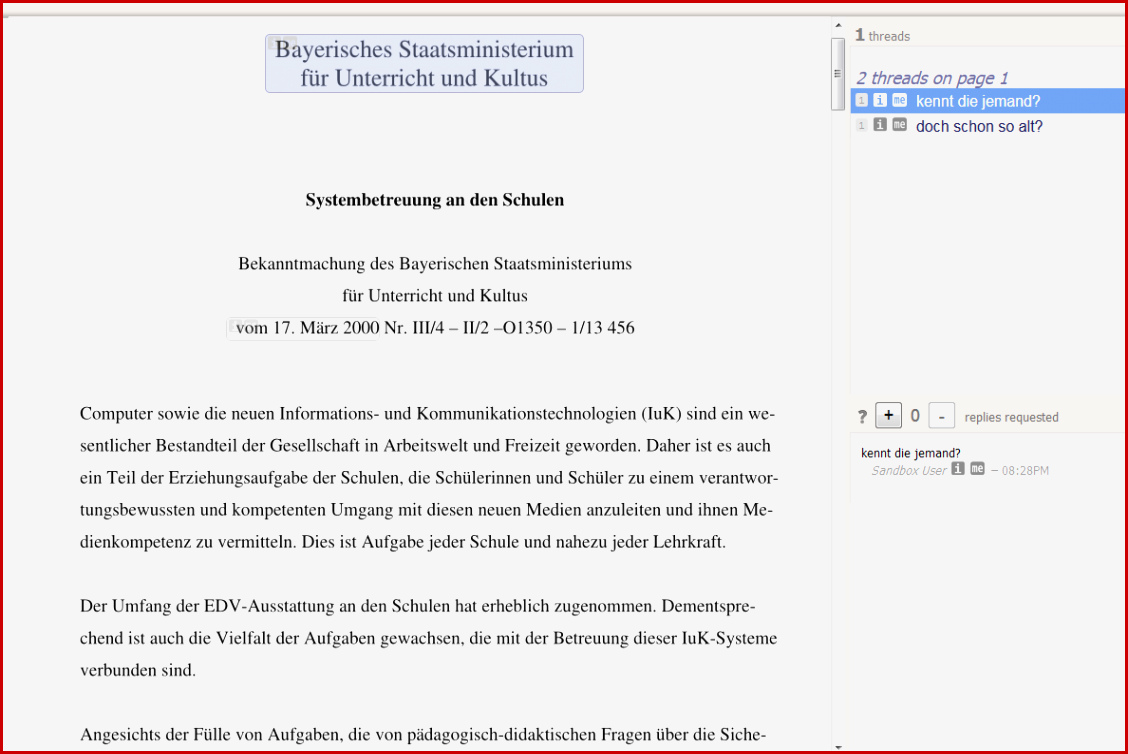Image resolution: width=1128 pixels, height=754 pixels.
Task: Open the 'doch schon so alt?' thread
Action: click(988, 126)
